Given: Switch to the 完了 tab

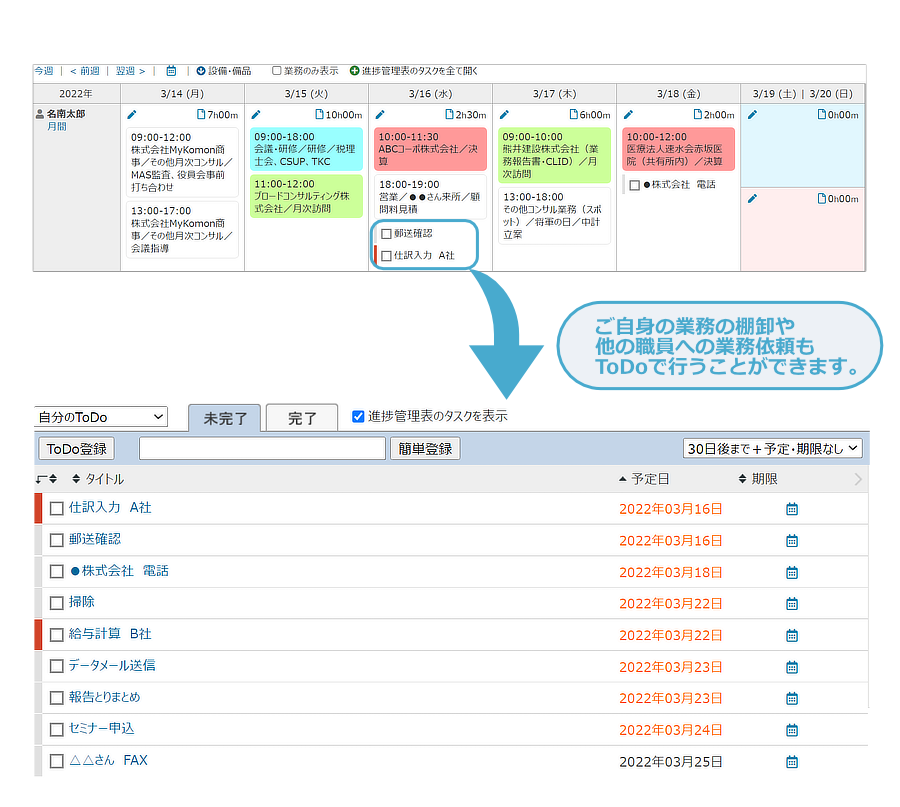Looking at the screenshot, I should [x=302, y=418].
